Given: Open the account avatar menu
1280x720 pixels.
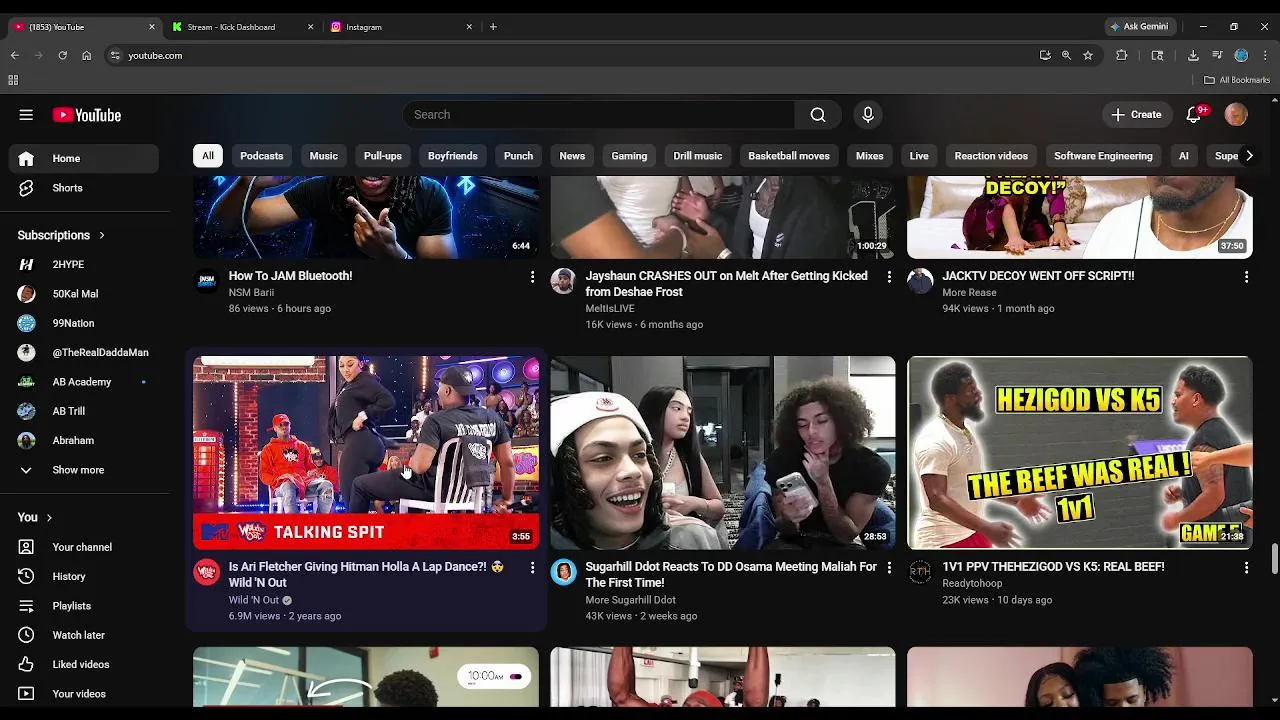Looking at the screenshot, I should [1236, 115].
